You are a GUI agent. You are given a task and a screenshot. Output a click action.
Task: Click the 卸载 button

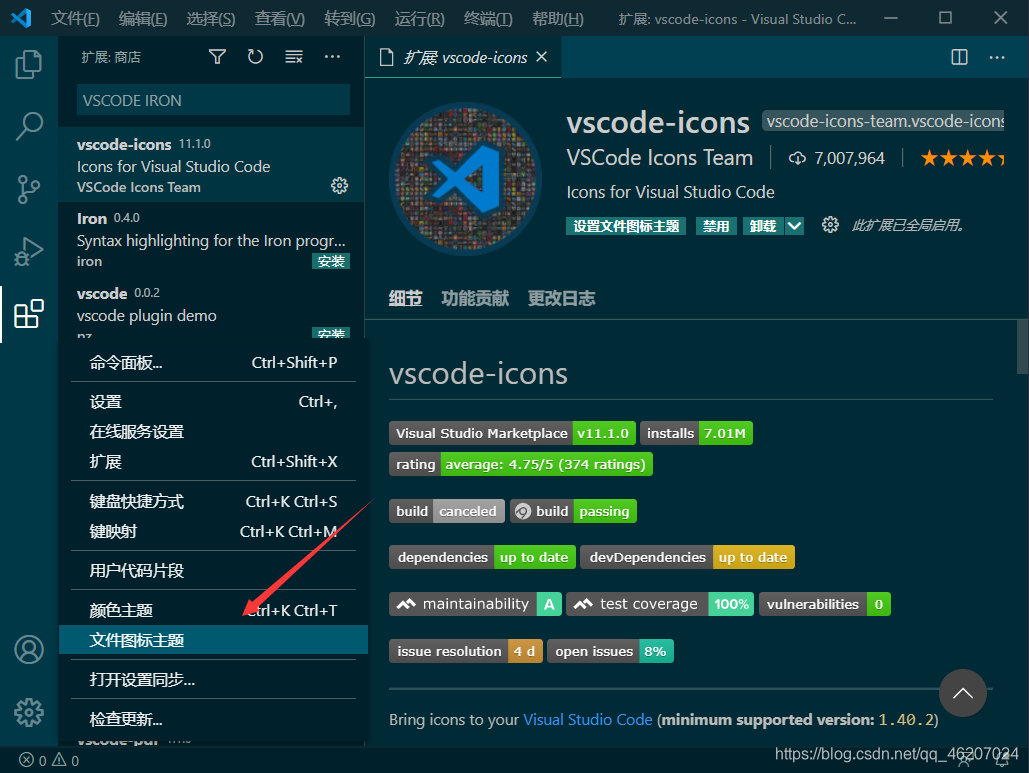pyautogui.click(x=763, y=226)
